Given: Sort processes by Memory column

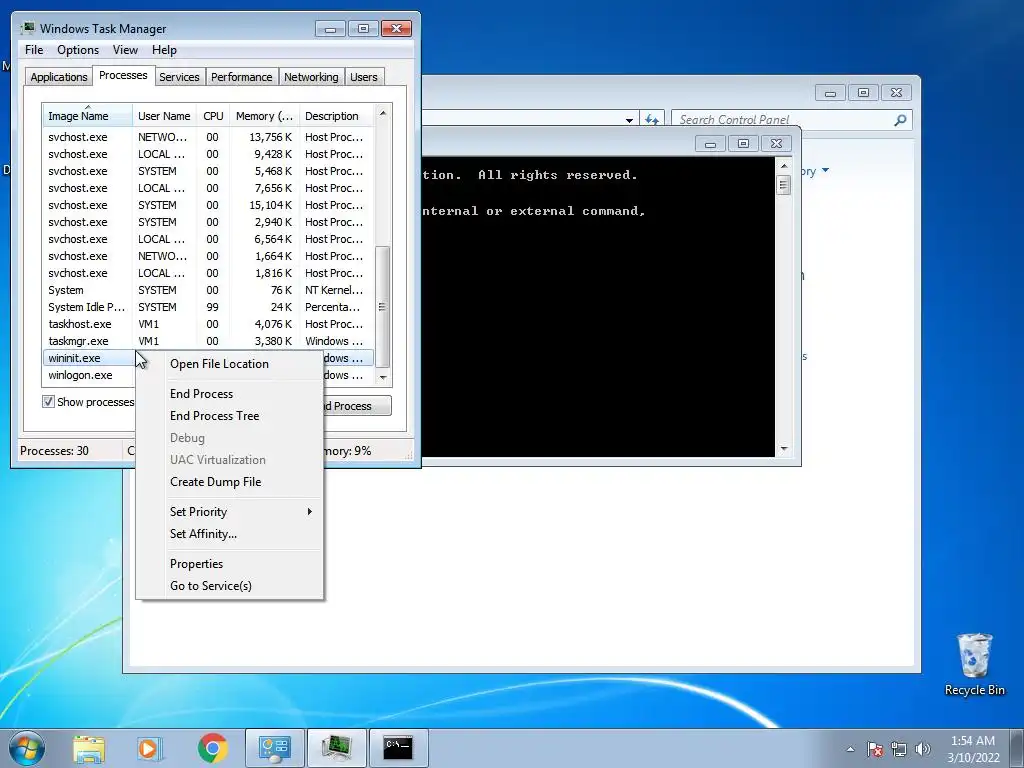Looking at the screenshot, I should pyautogui.click(x=264, y=116).
